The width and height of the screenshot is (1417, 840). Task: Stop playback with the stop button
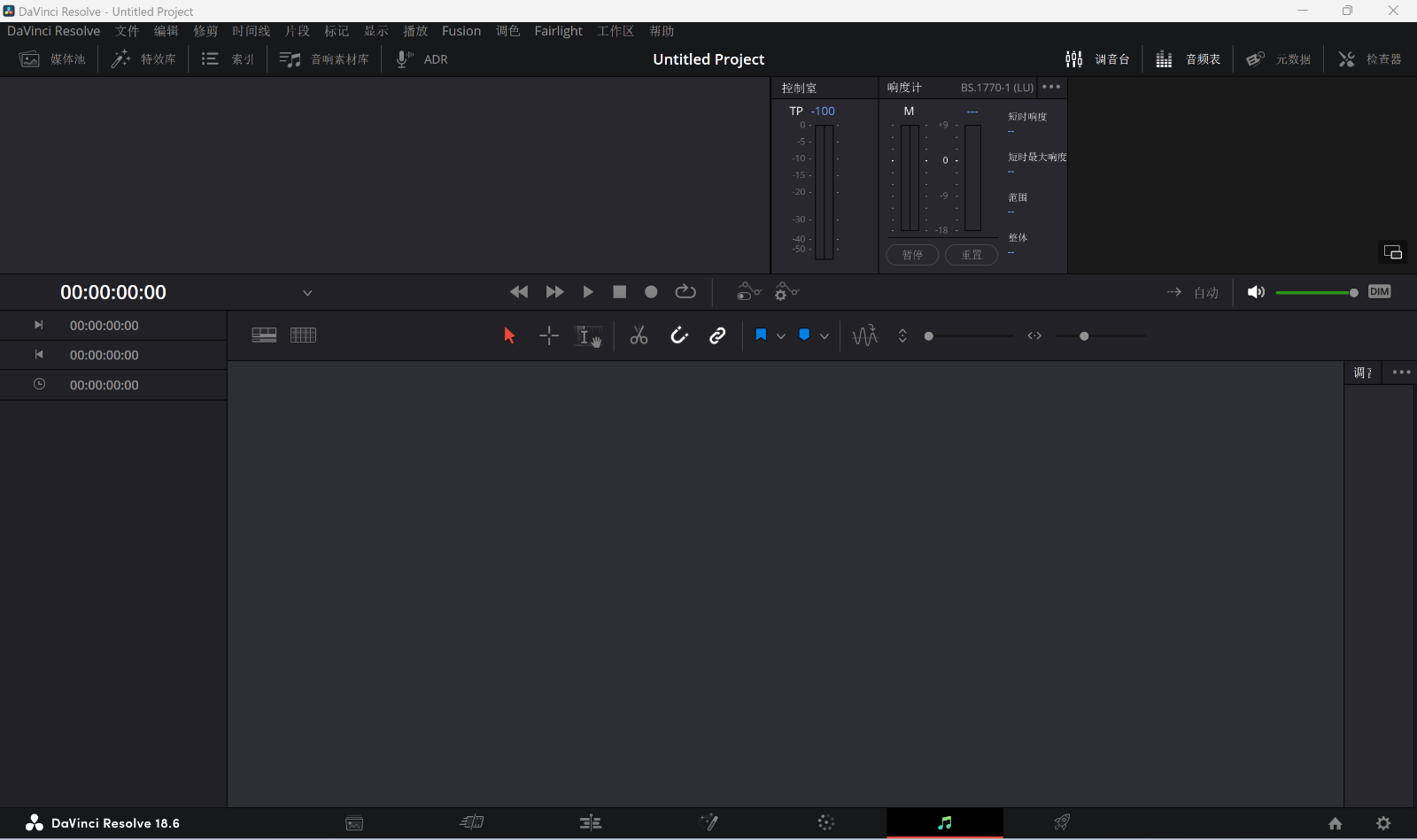(620, 292)
